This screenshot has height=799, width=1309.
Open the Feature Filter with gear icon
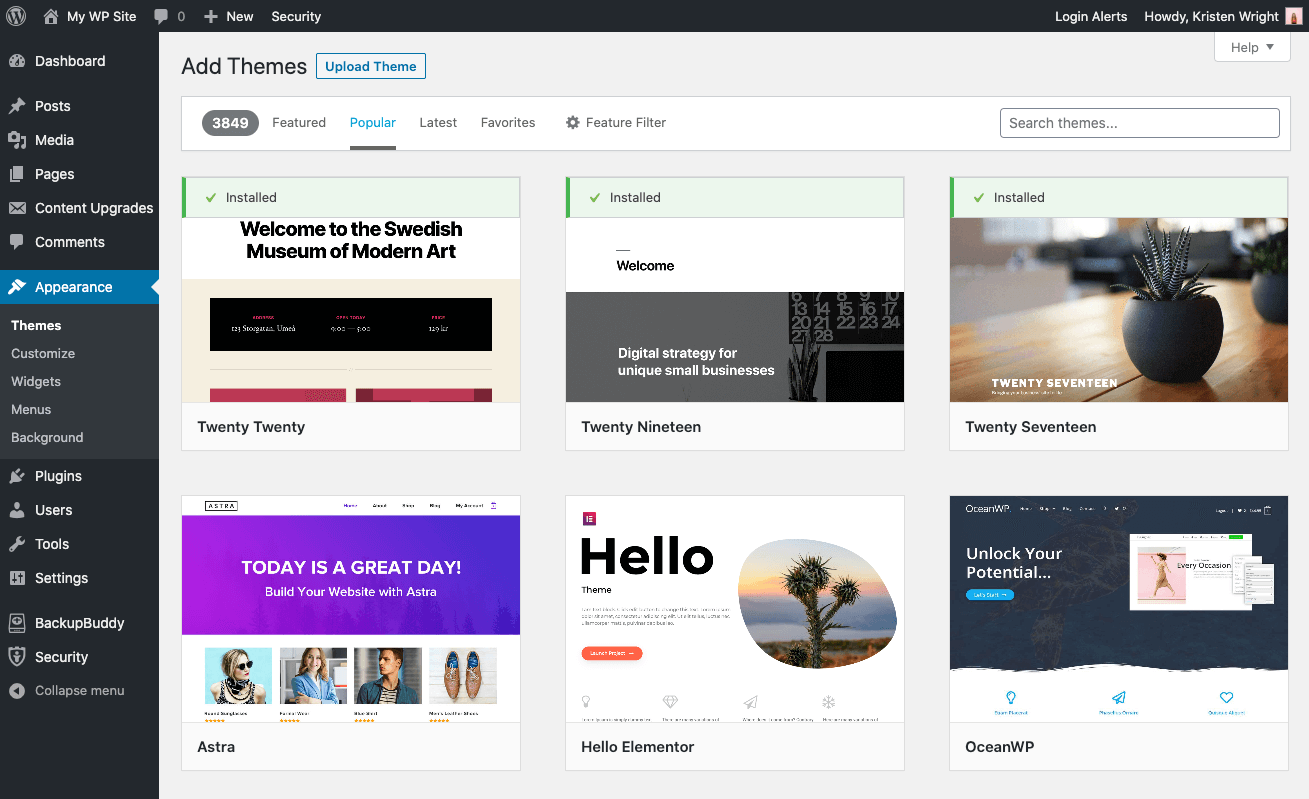(615, 122)
